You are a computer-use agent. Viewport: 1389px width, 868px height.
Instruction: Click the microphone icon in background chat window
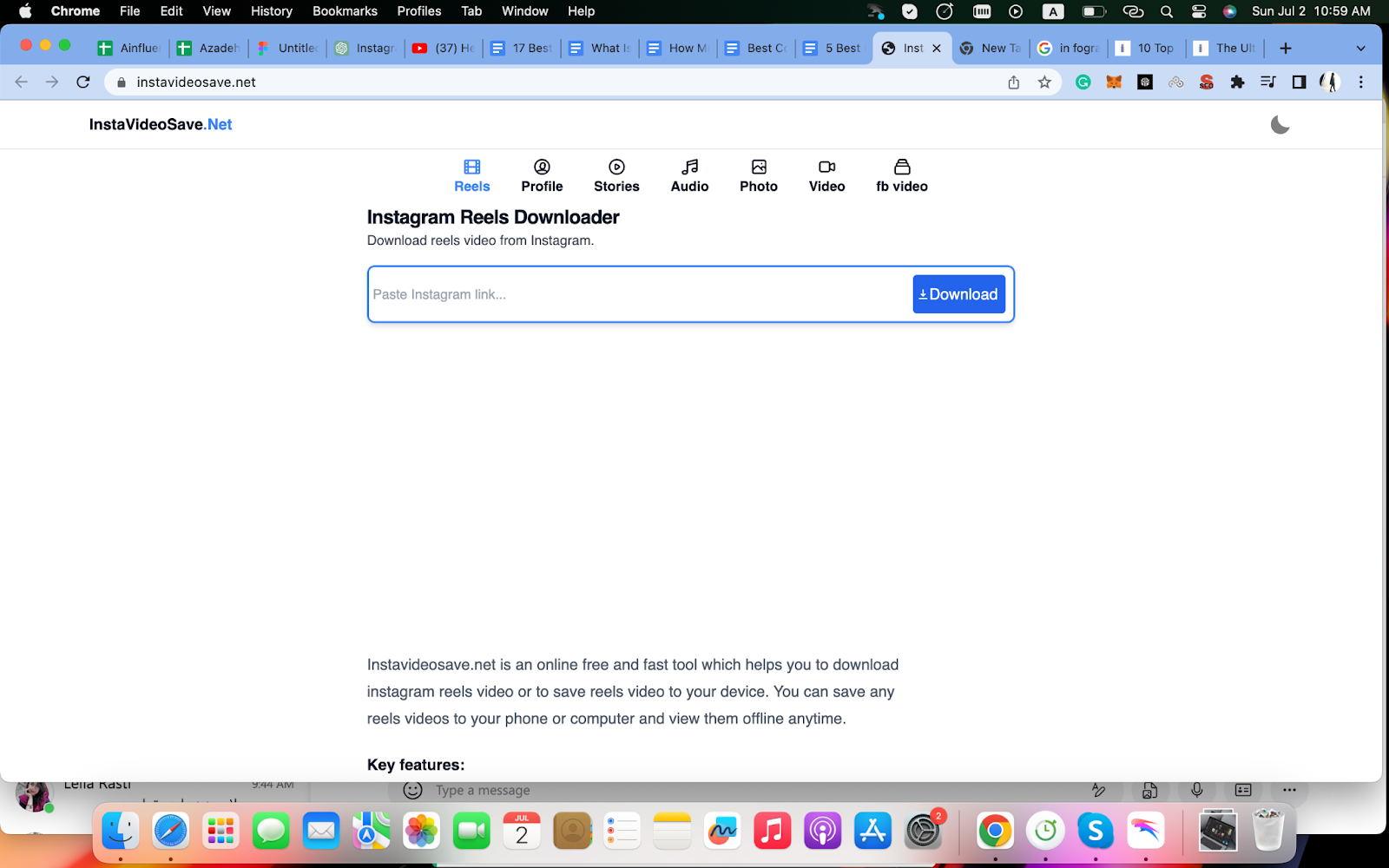pos(1197,790)
